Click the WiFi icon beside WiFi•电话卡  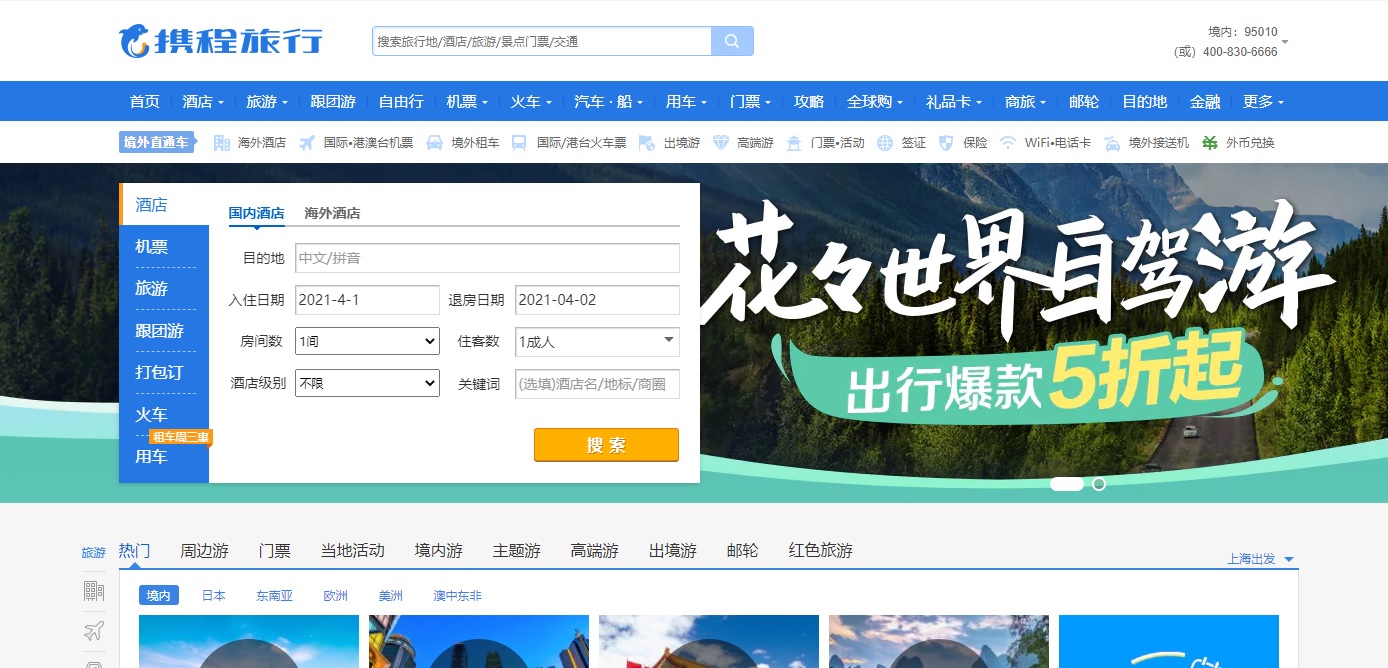pos(1008,143)
